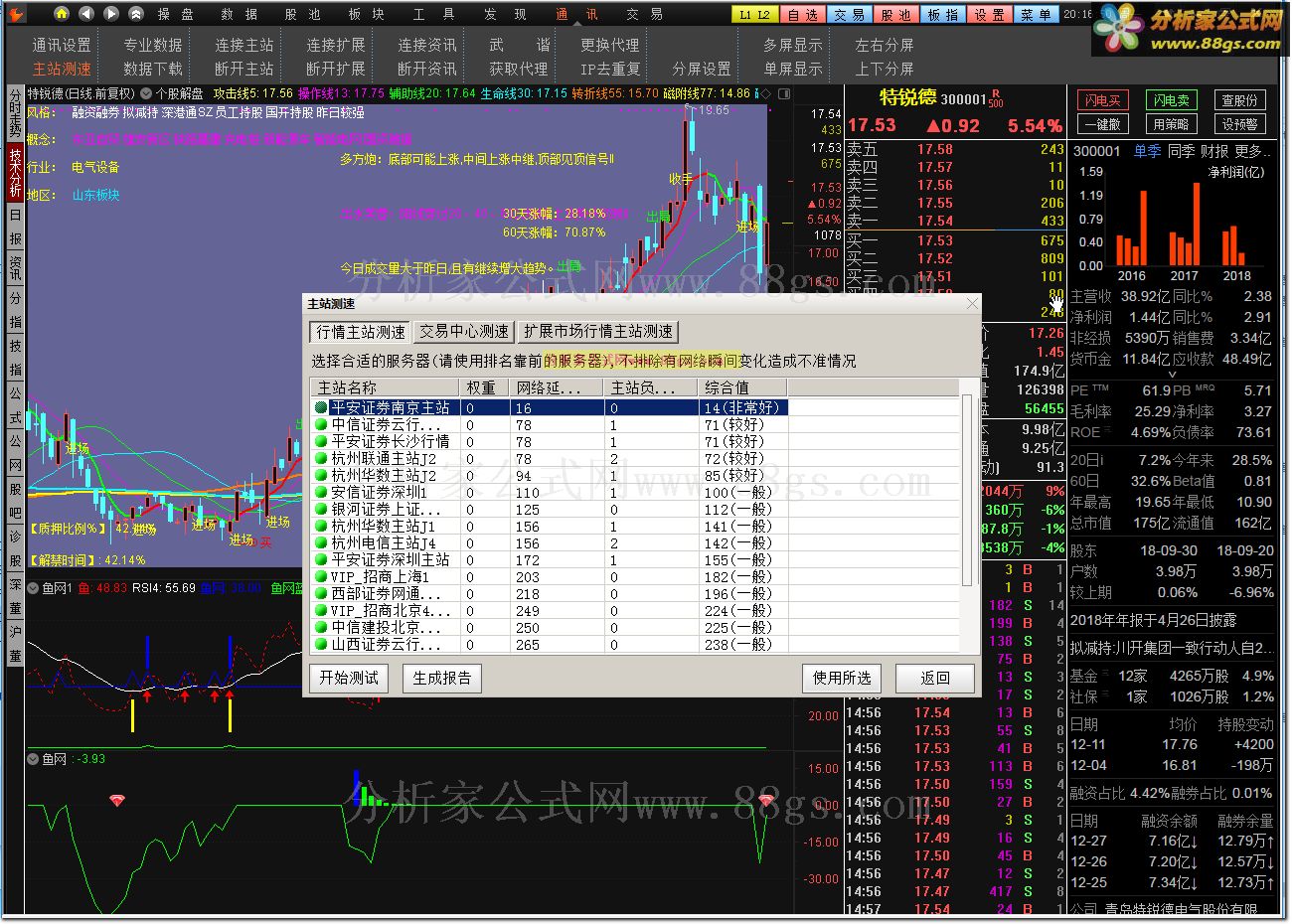Open the 股池 menu

click(x=302, y=14)
